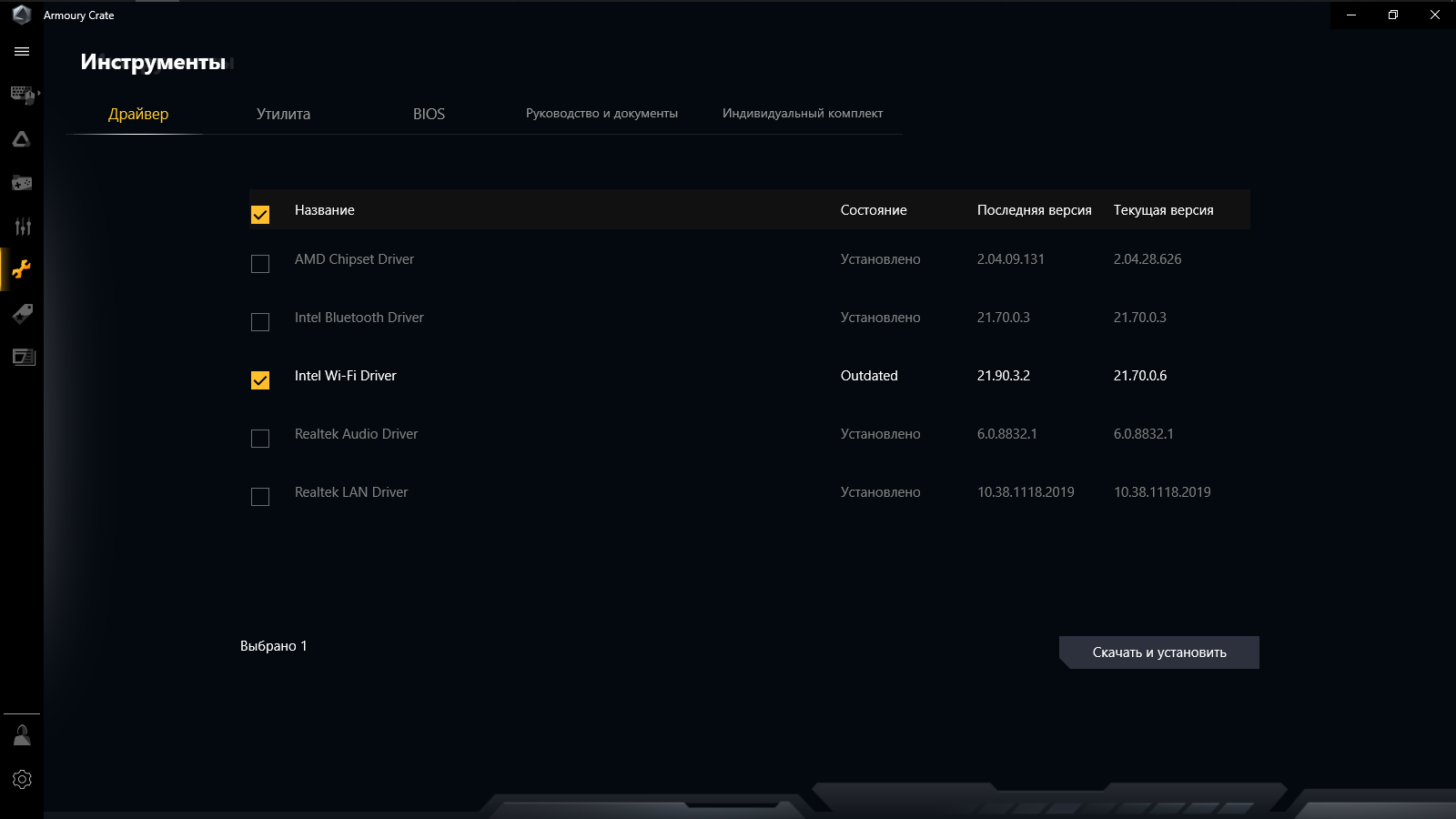Click Realtek LAN current version 10.38.1118.2019
Viewport: 1456px width, 819px height.
pyautogui.click(x=1162, y=492)
